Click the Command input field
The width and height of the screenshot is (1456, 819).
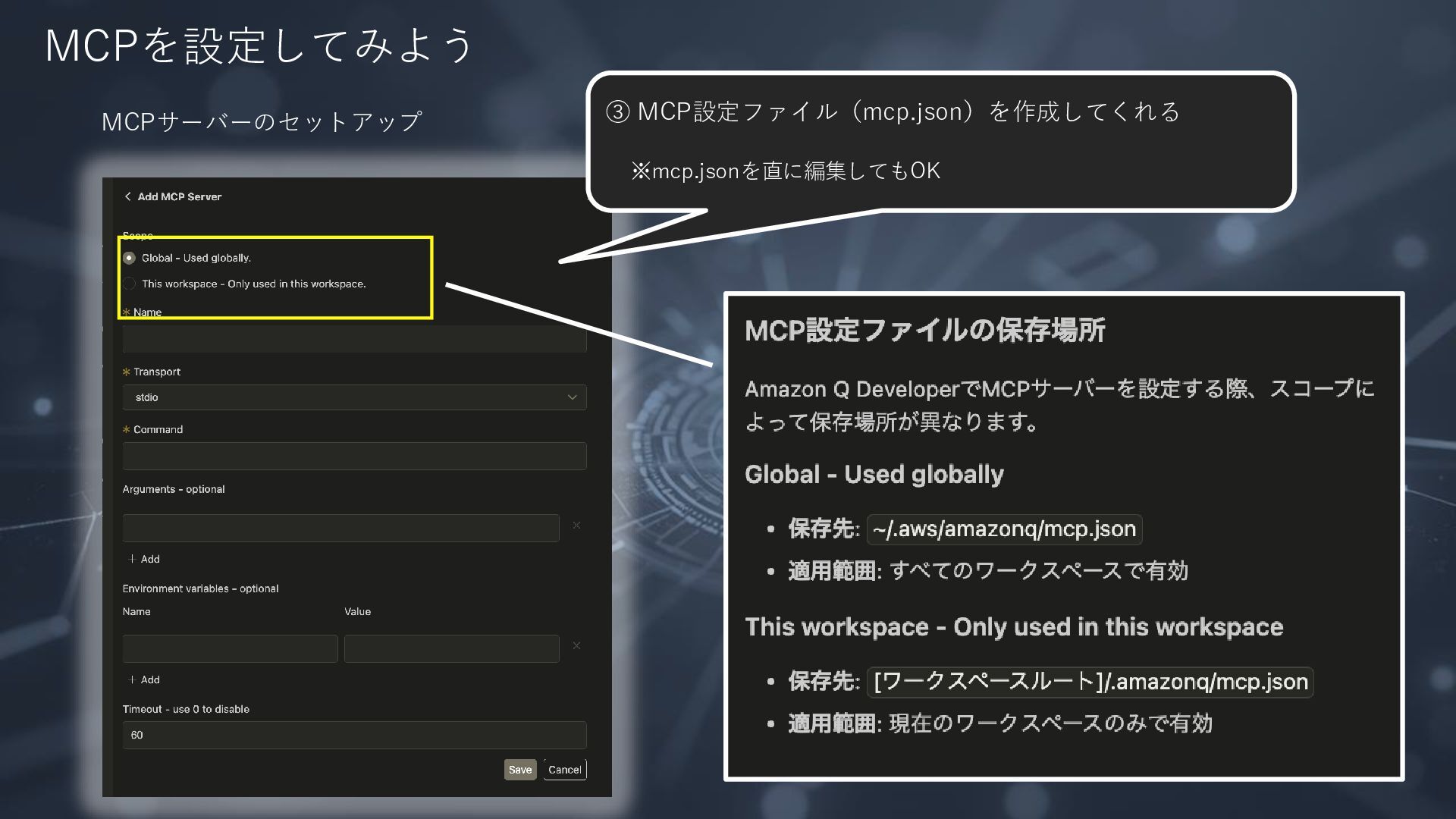(354, 456)
